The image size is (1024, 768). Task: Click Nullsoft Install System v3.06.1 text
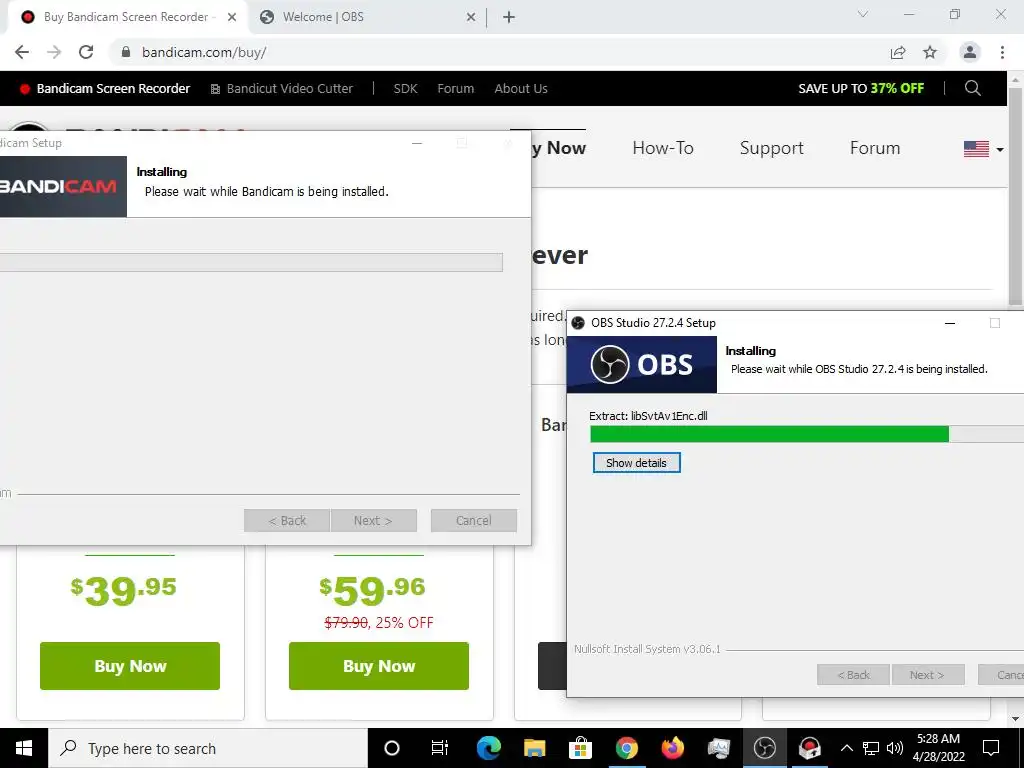647,649
